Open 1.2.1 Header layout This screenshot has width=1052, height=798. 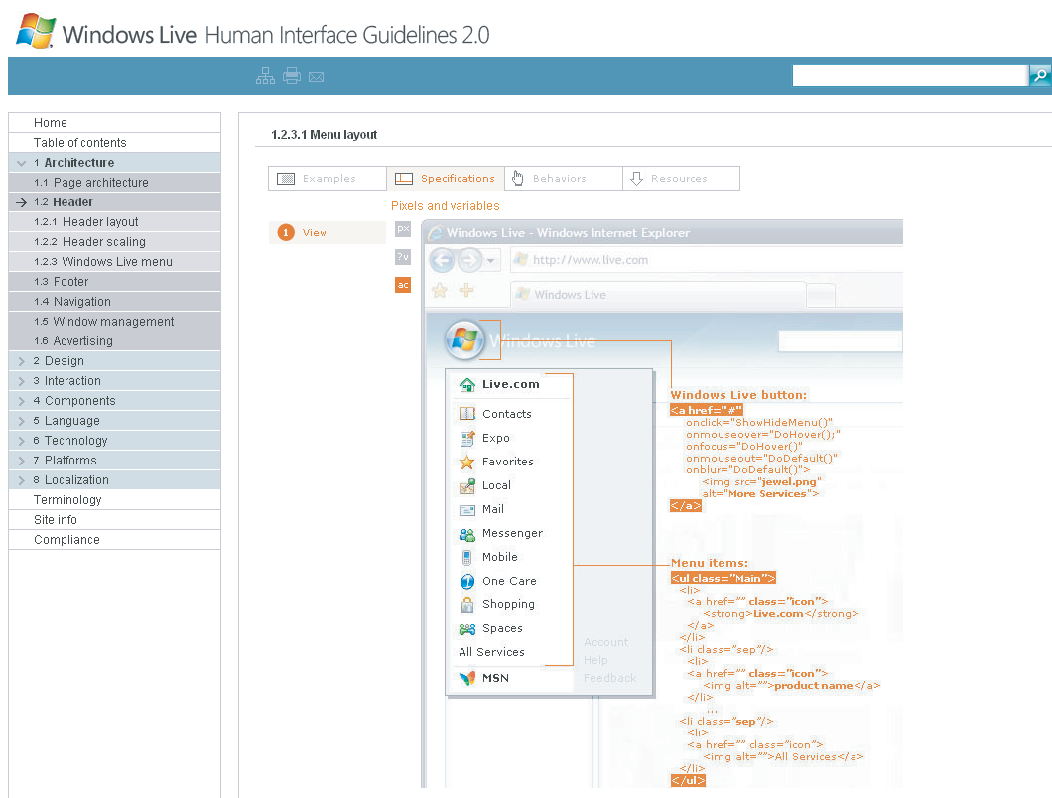click(x=115, y=221)
